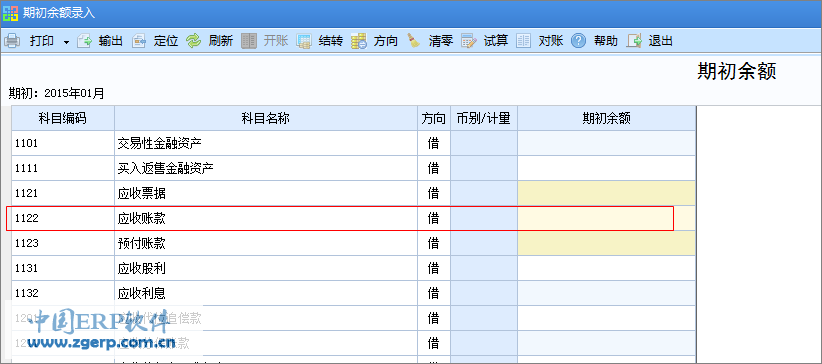Select the 预付账款 row name
Screen dimensions: 822x364
(x=142, y=243)
